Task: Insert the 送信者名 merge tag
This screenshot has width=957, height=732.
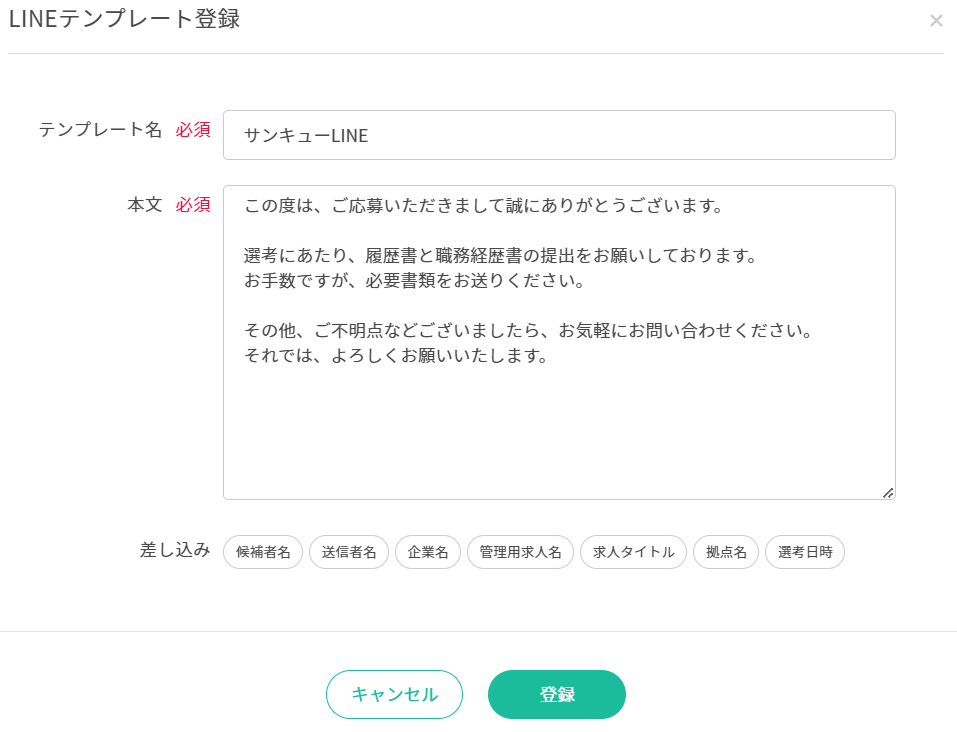Action: pyautogui.click(x=348, y=552)
